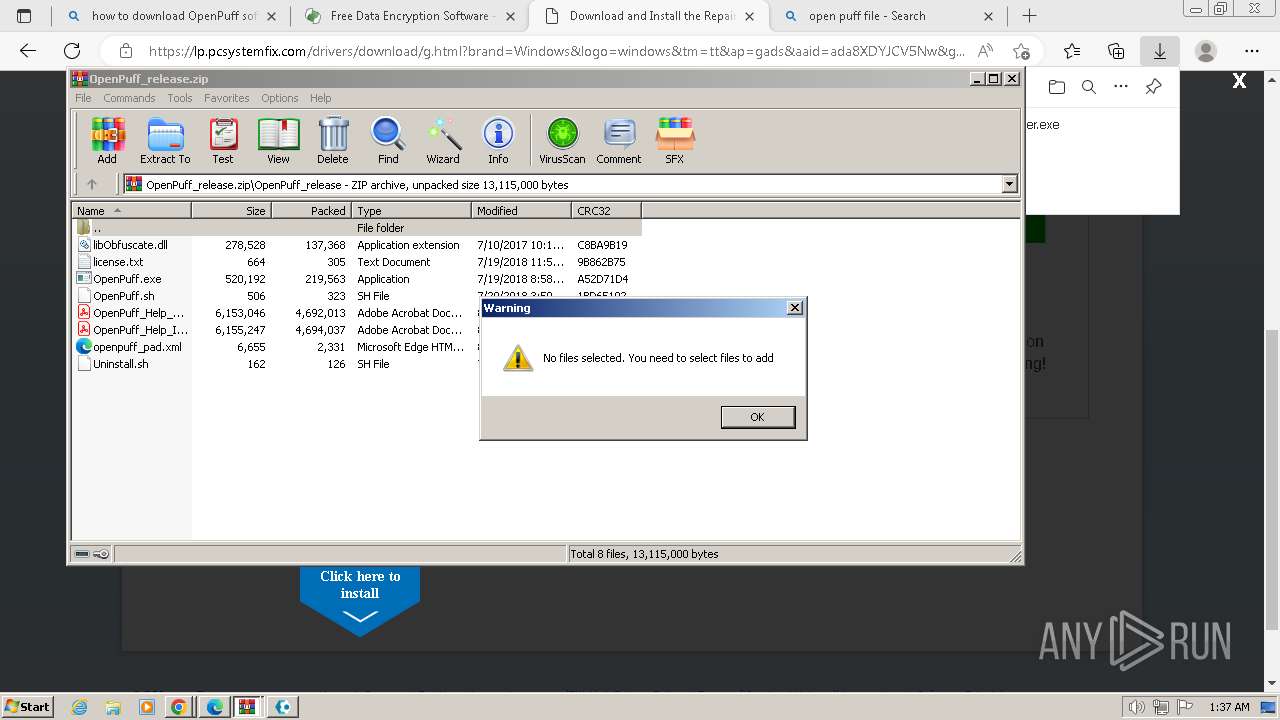Open the File menu in WinRAR
The height and width of the screenshot is (720, 1280).
pos(83,98)
